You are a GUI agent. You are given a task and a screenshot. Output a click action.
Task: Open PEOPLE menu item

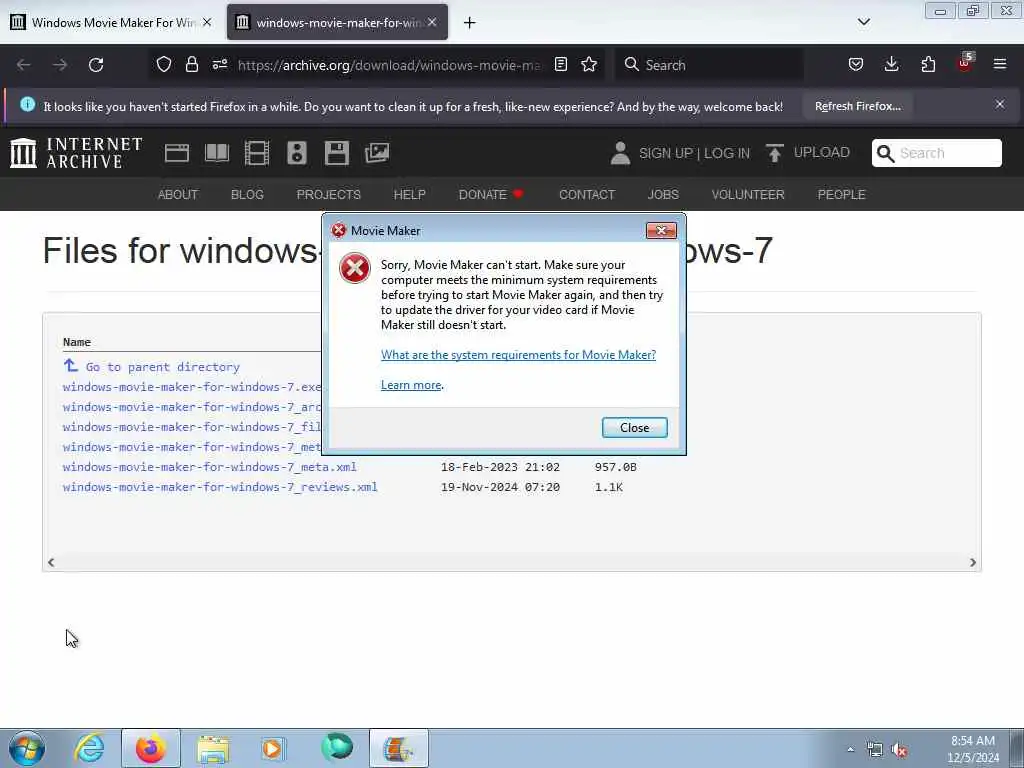point(841,195)
